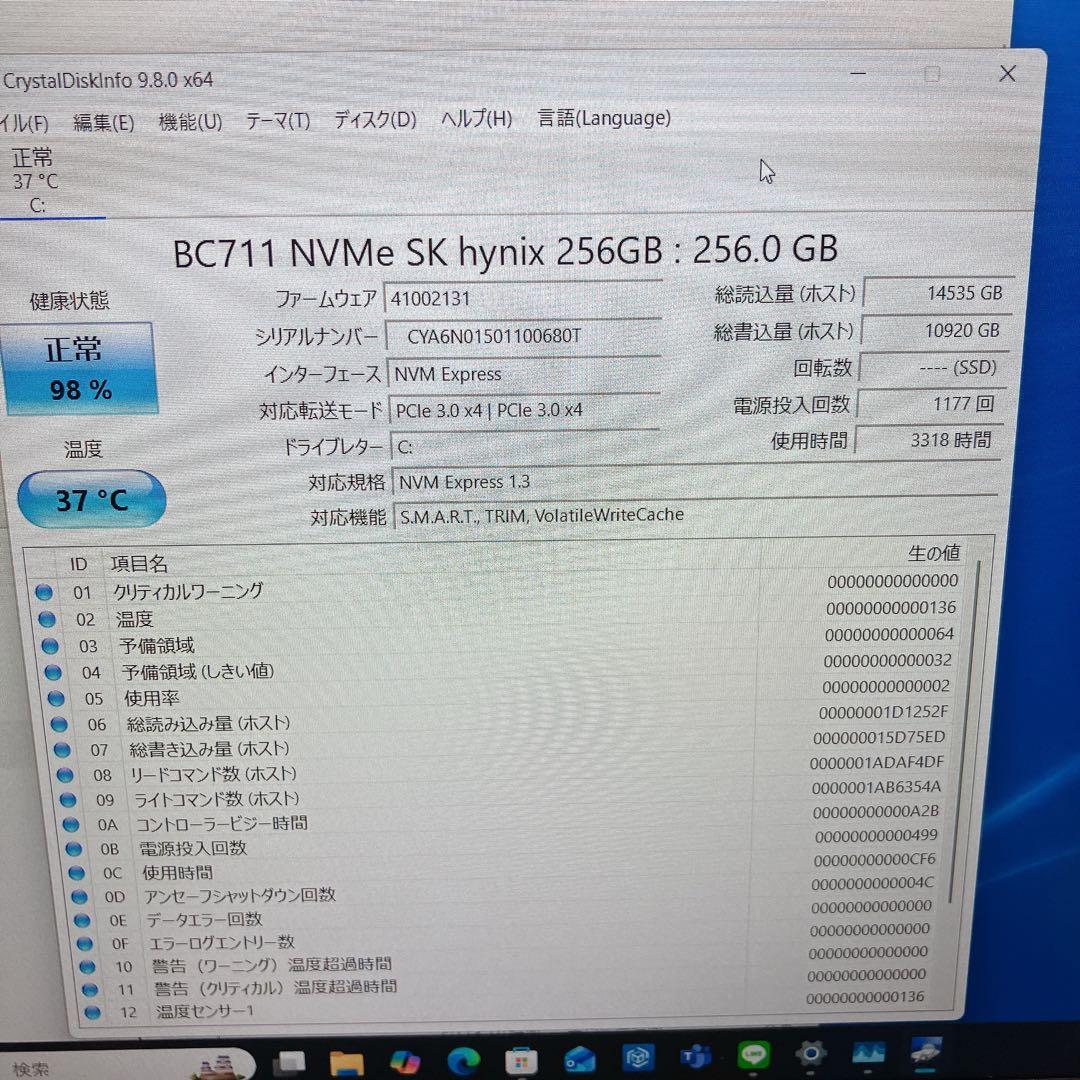Click the ドライブレター field showing C:

[x=526, y=447]
